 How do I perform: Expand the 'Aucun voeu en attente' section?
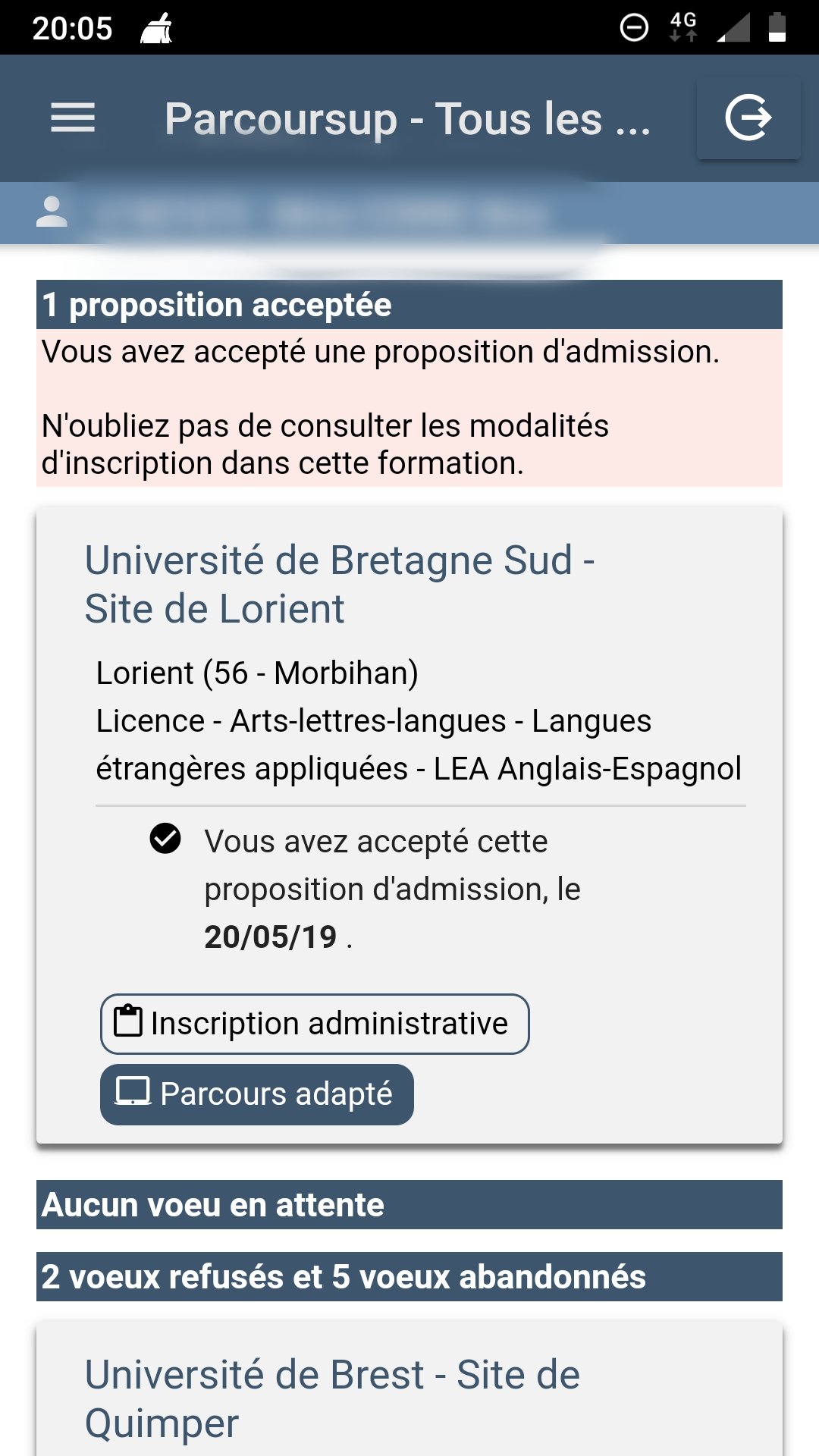point(409,1204)
